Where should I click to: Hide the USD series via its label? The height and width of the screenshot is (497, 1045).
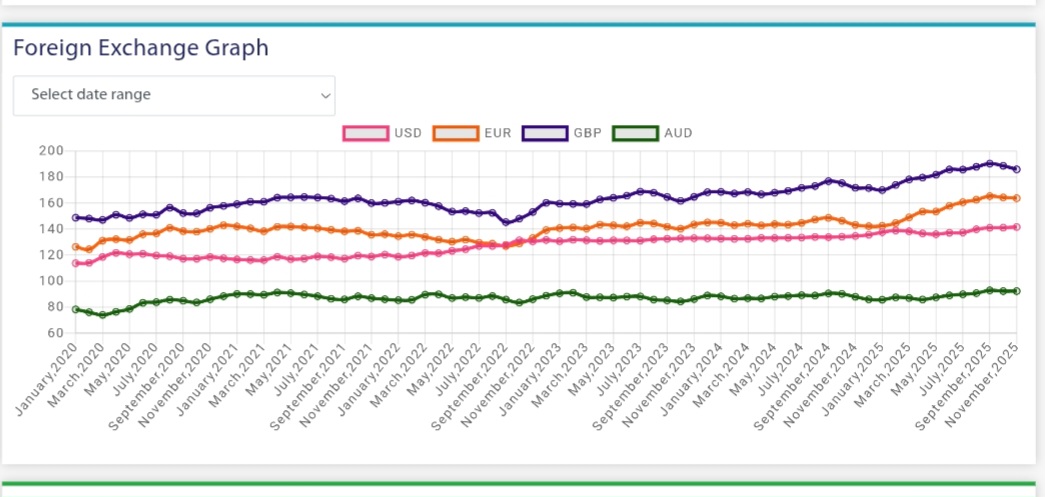pos(408,133)
